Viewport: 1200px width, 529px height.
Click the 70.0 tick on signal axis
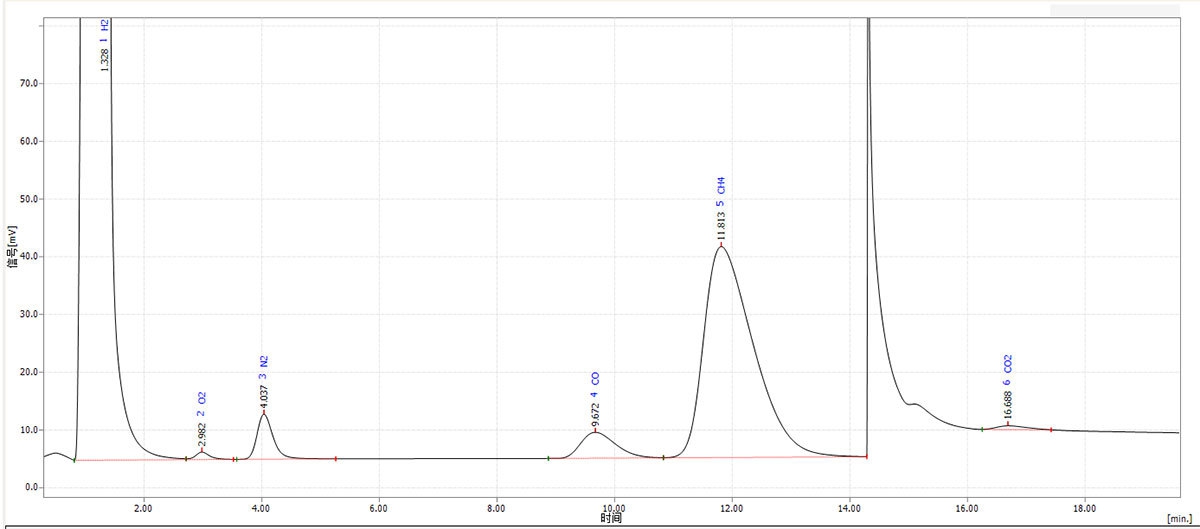coord(28,83)
